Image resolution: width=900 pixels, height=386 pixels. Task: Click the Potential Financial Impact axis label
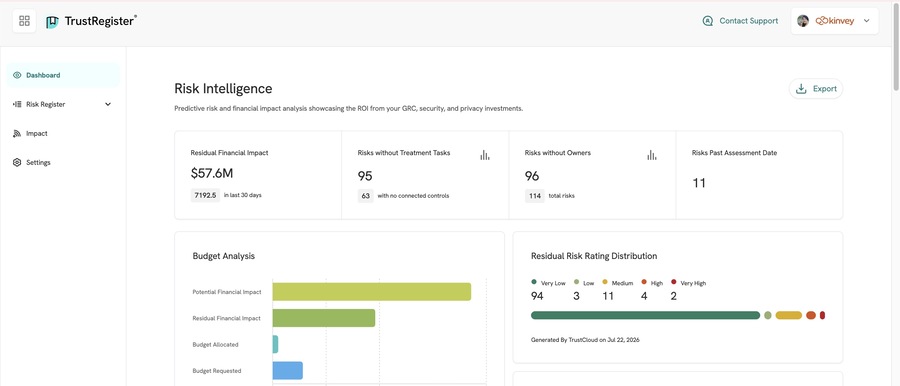(x=227, y=292)
